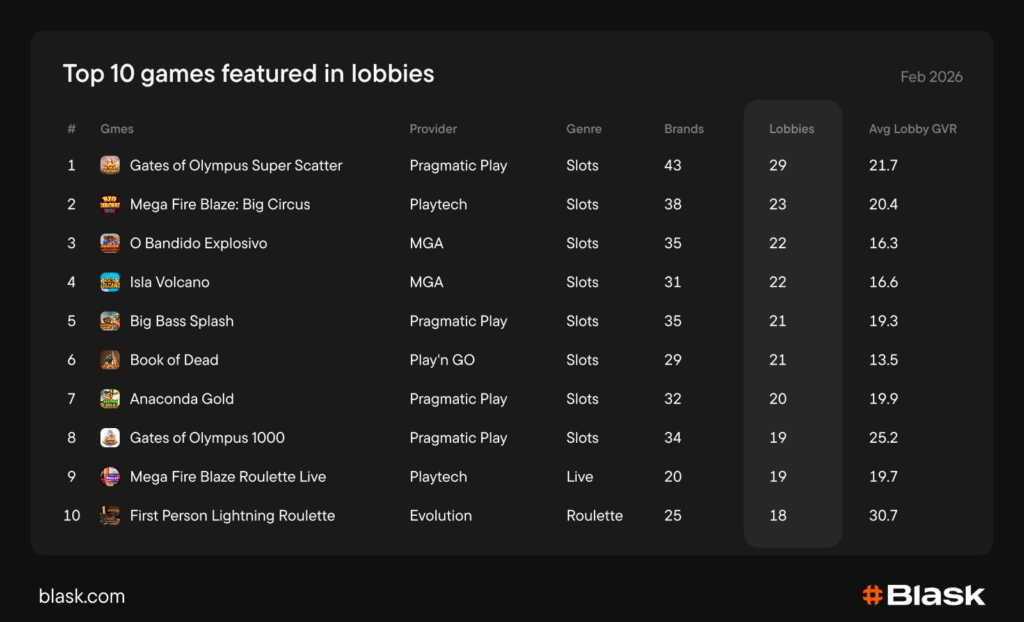The height and width of the screenshot is (622, 1024).
Task: Click the Gates of Olympus Super Scatter icon
Action: (110, 165)
